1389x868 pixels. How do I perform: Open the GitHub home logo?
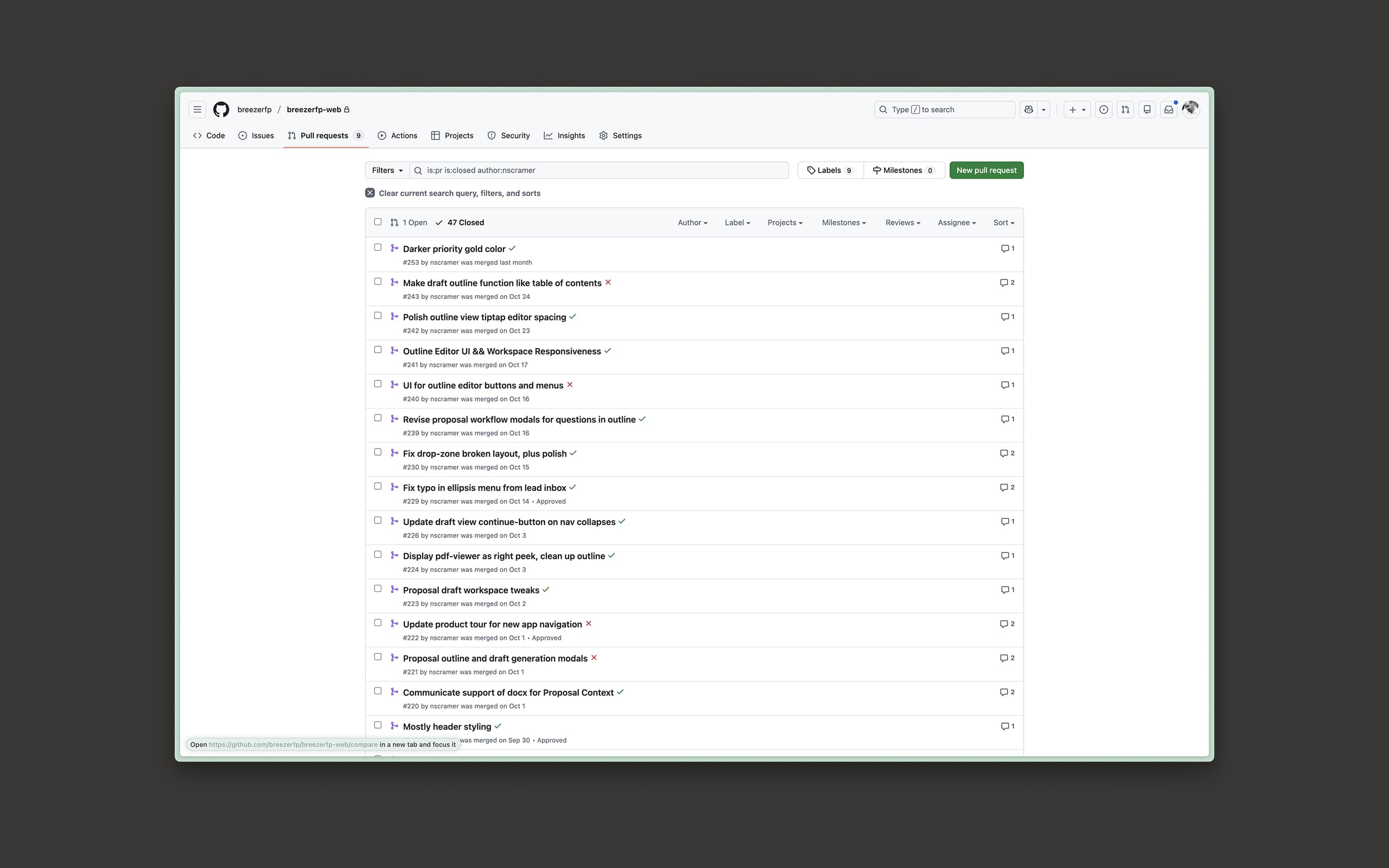point(220,109)
